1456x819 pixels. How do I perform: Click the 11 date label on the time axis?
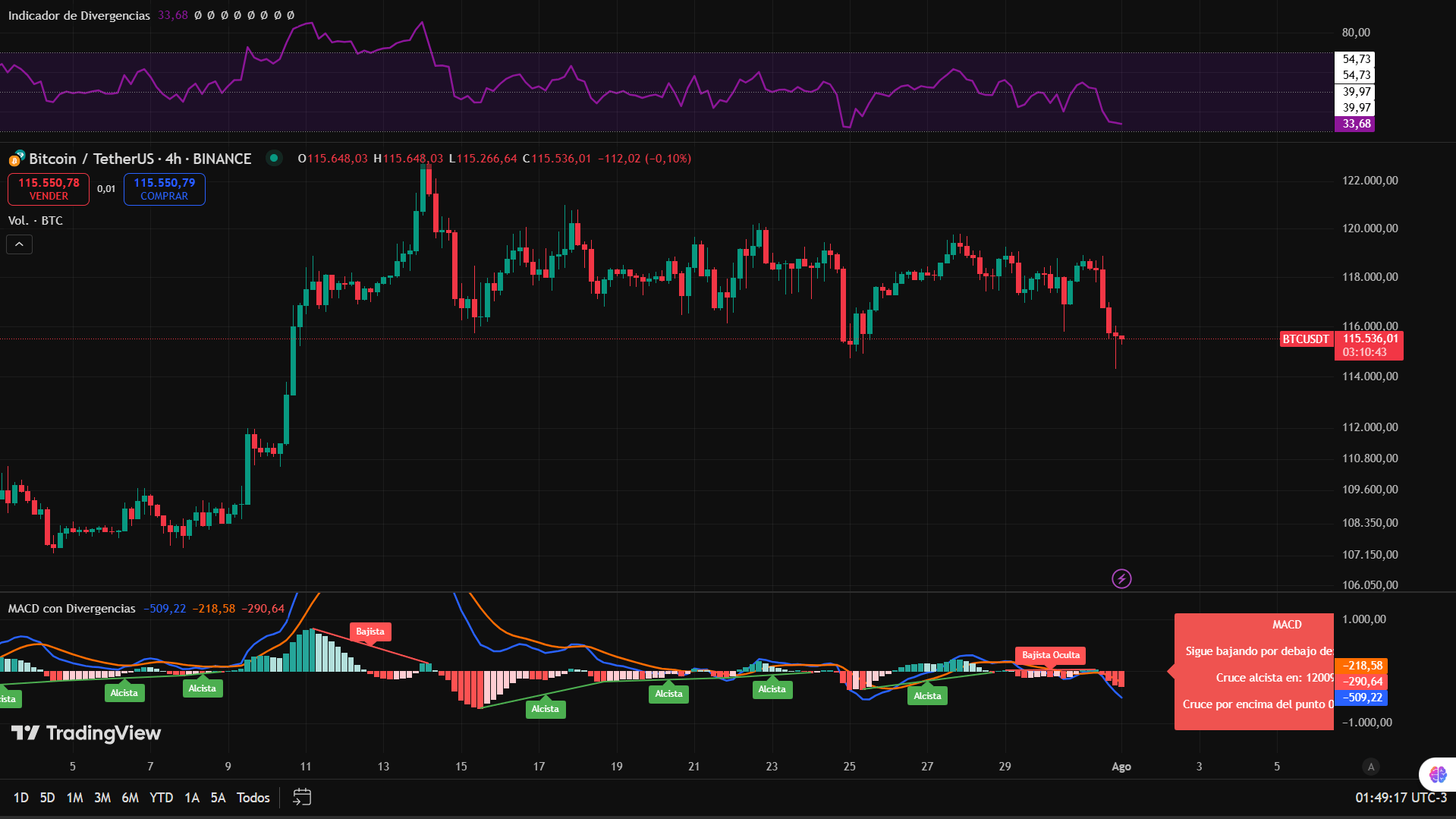306,767
